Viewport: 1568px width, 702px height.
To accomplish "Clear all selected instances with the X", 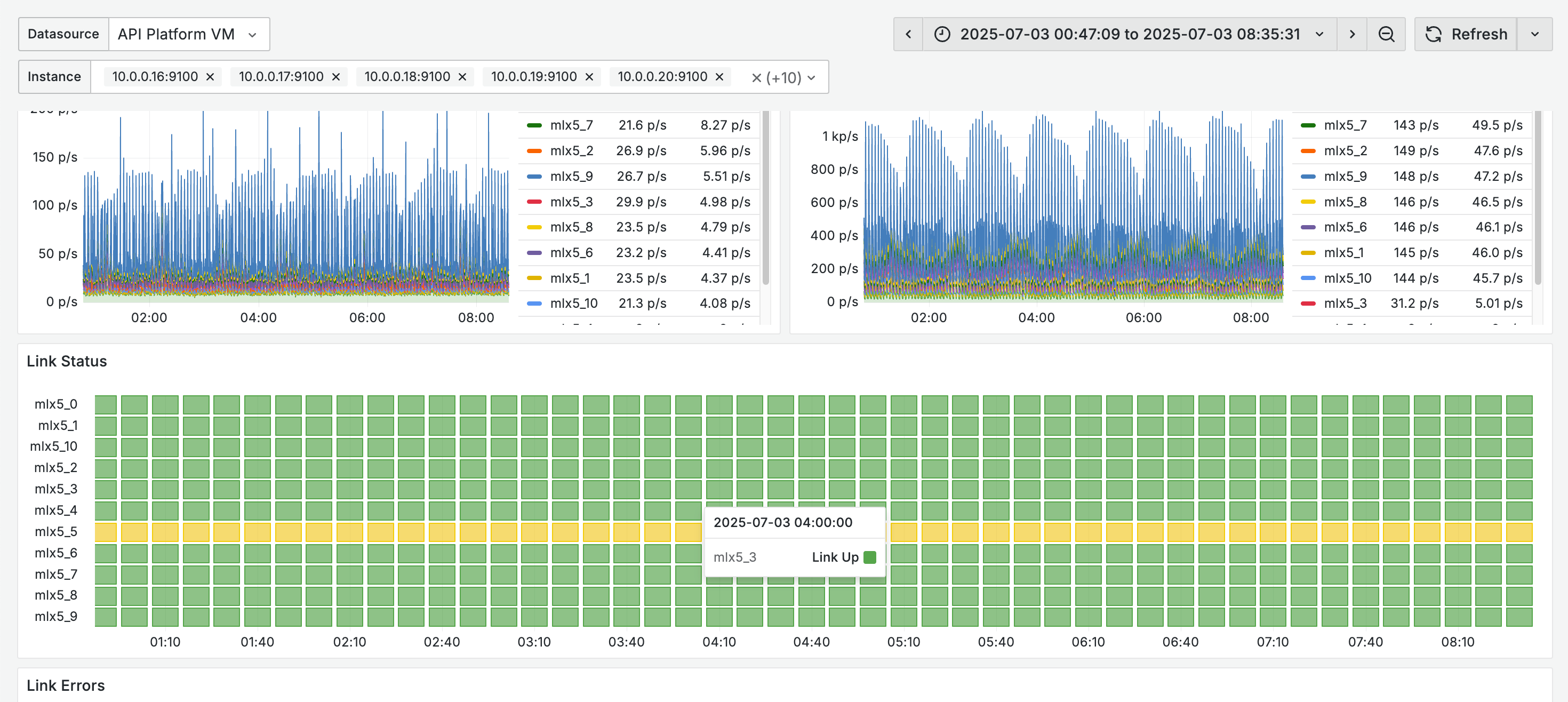I will [x=756, y=78].
